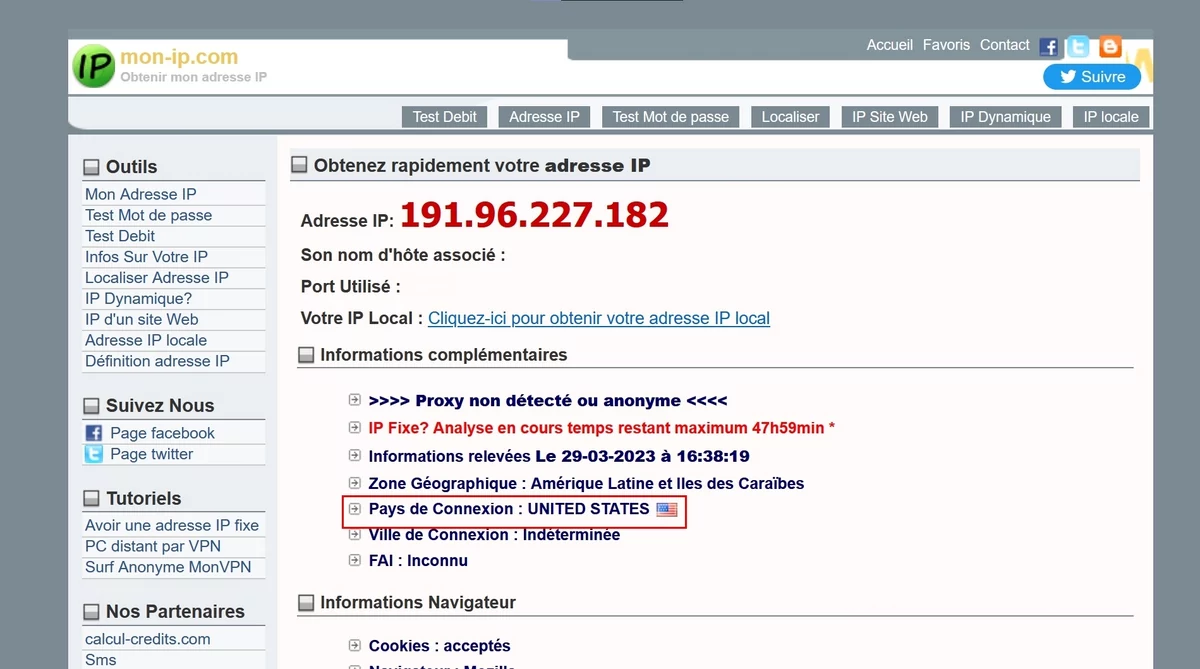Click the Cookies : acceptés text
This screenshot has height=669, width=1200.
tap(440, 646)
